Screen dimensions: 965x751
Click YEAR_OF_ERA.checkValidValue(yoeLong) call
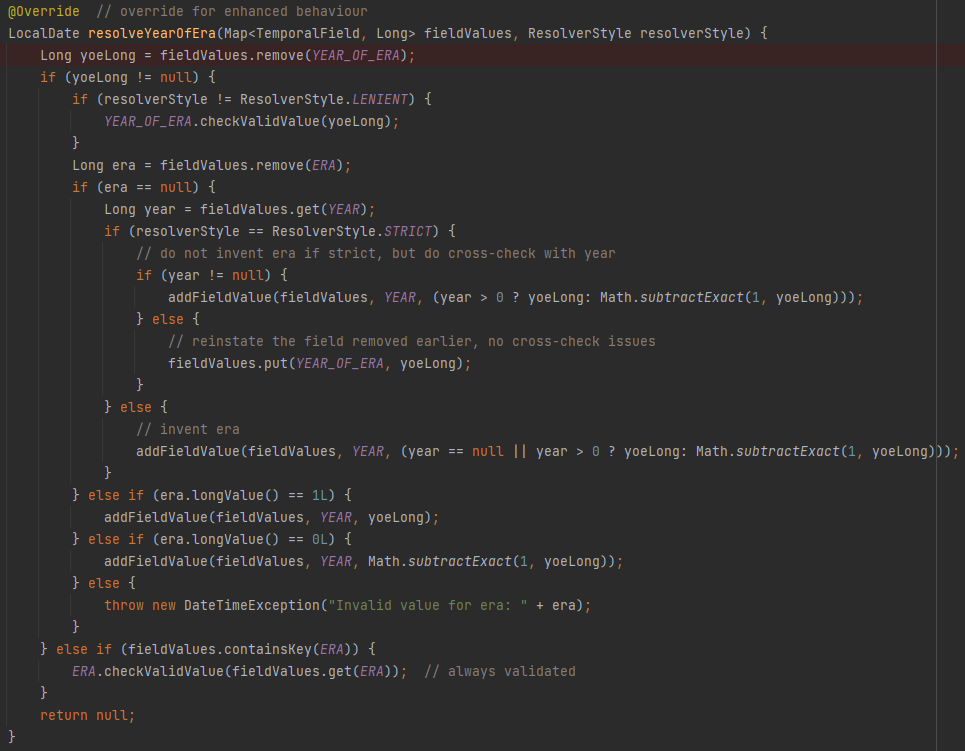(x=252, y=121)
